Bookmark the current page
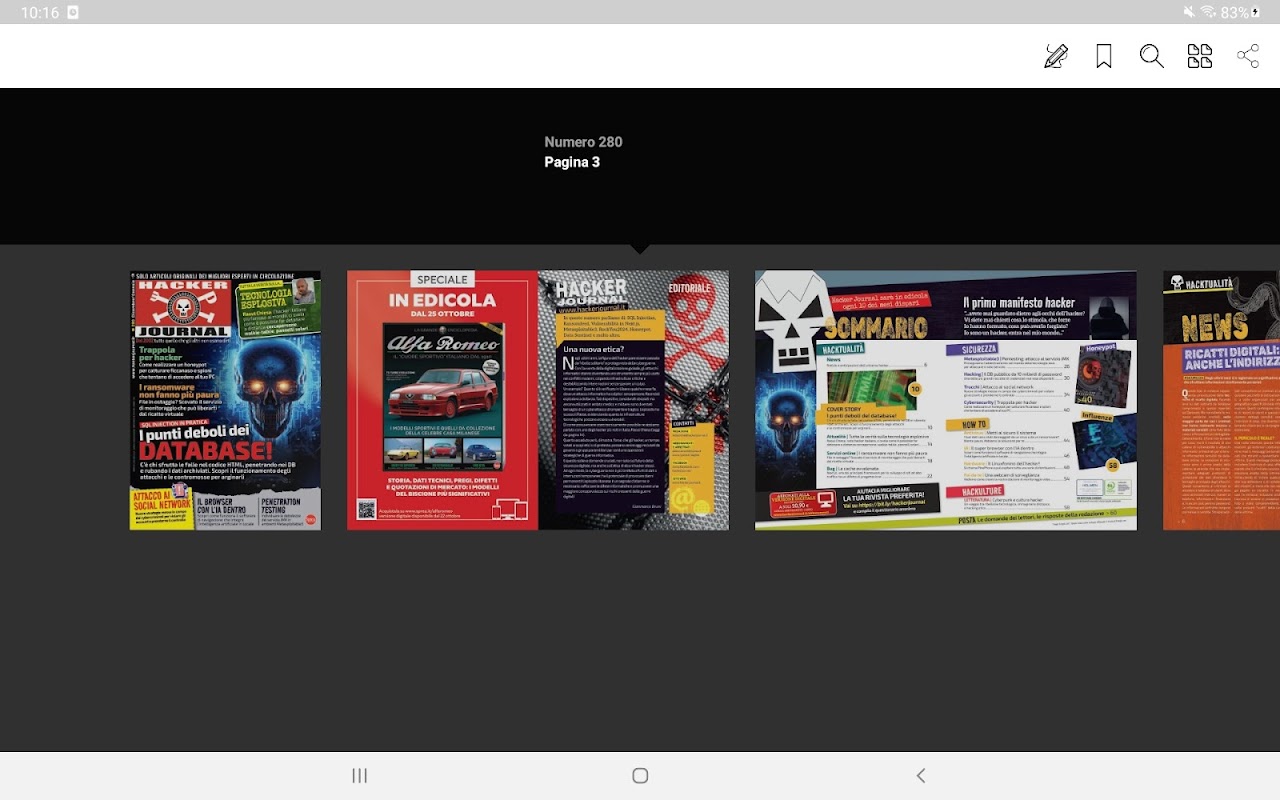The image size is (1280, 800). coord(1104,56)
